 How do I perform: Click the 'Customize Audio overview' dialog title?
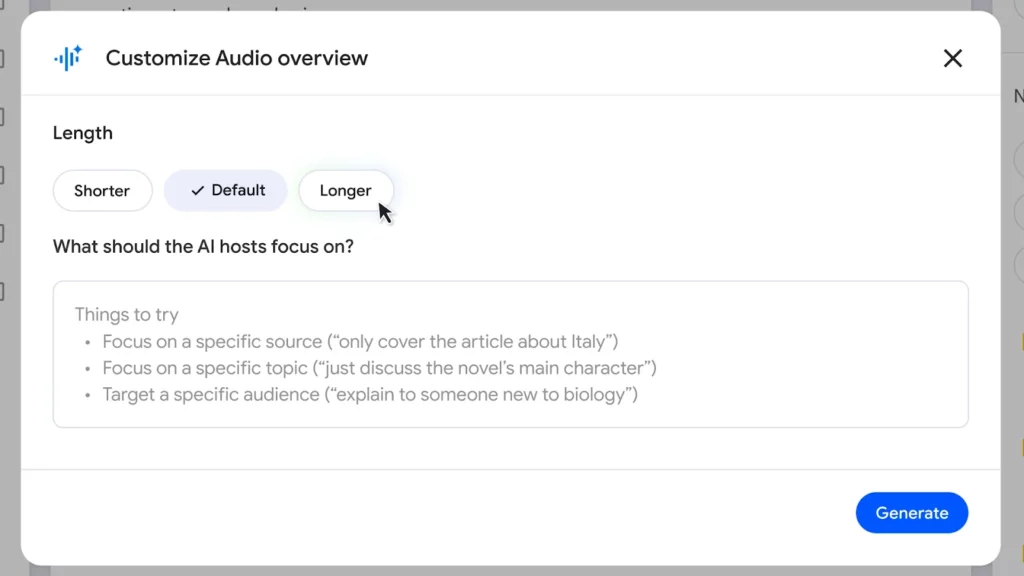click(236, 58)
